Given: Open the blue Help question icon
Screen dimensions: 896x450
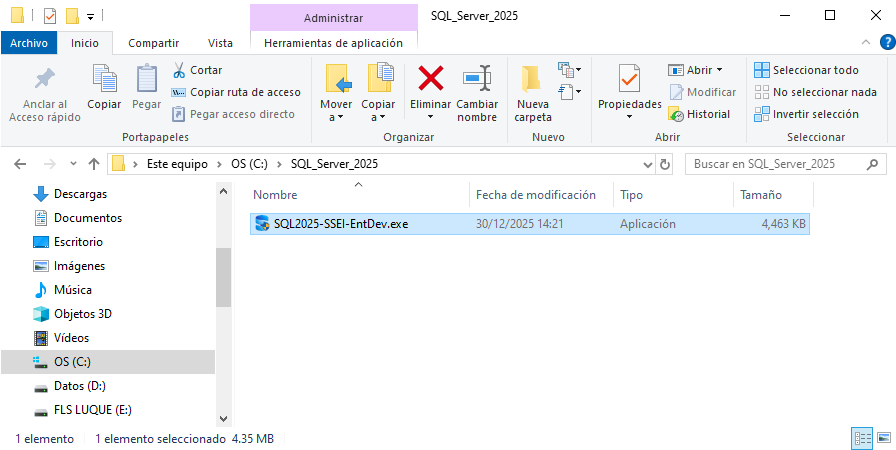Looking at the screenshot, I should [x=887, y=42].
